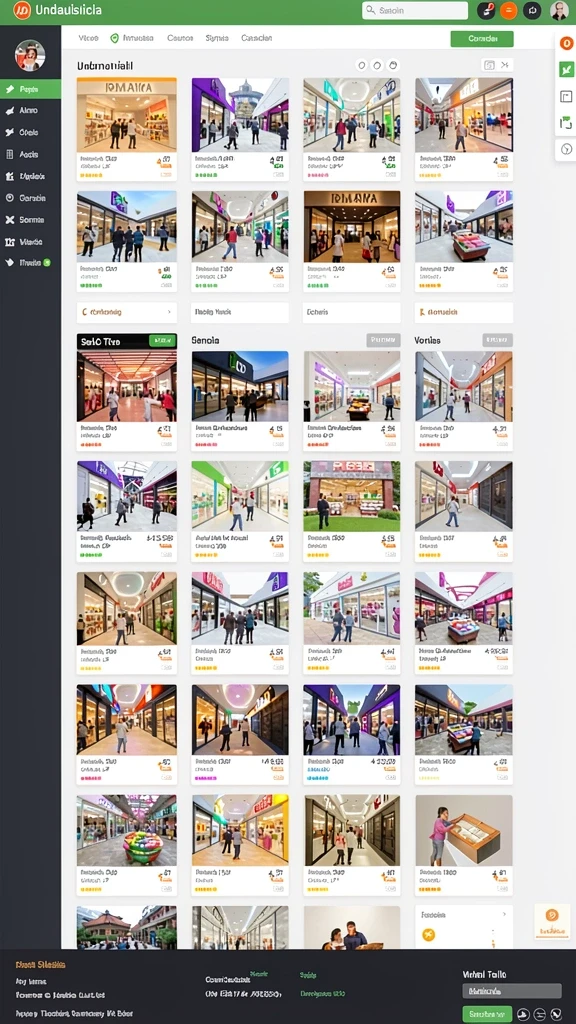This screenshot has height=1024, width=576.
Task: Click the dark refresh icon in the top bar
Action: 532,10
